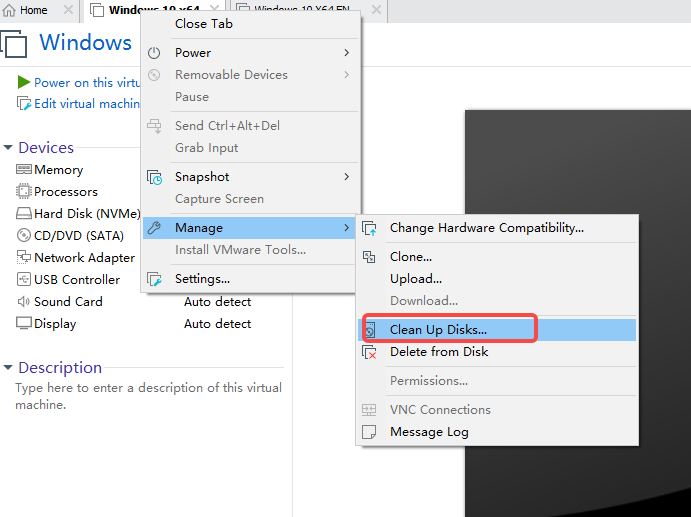Click the Home tab house icon
691x517 pixels.
(9, 10)
